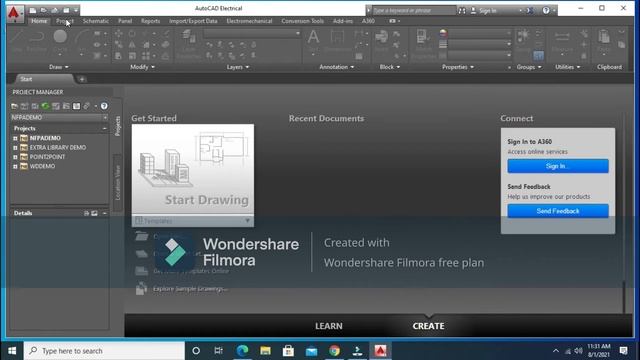Expand the Annotation panel dropdown
This screenshot has height=360, width=640.
(336, 67)
